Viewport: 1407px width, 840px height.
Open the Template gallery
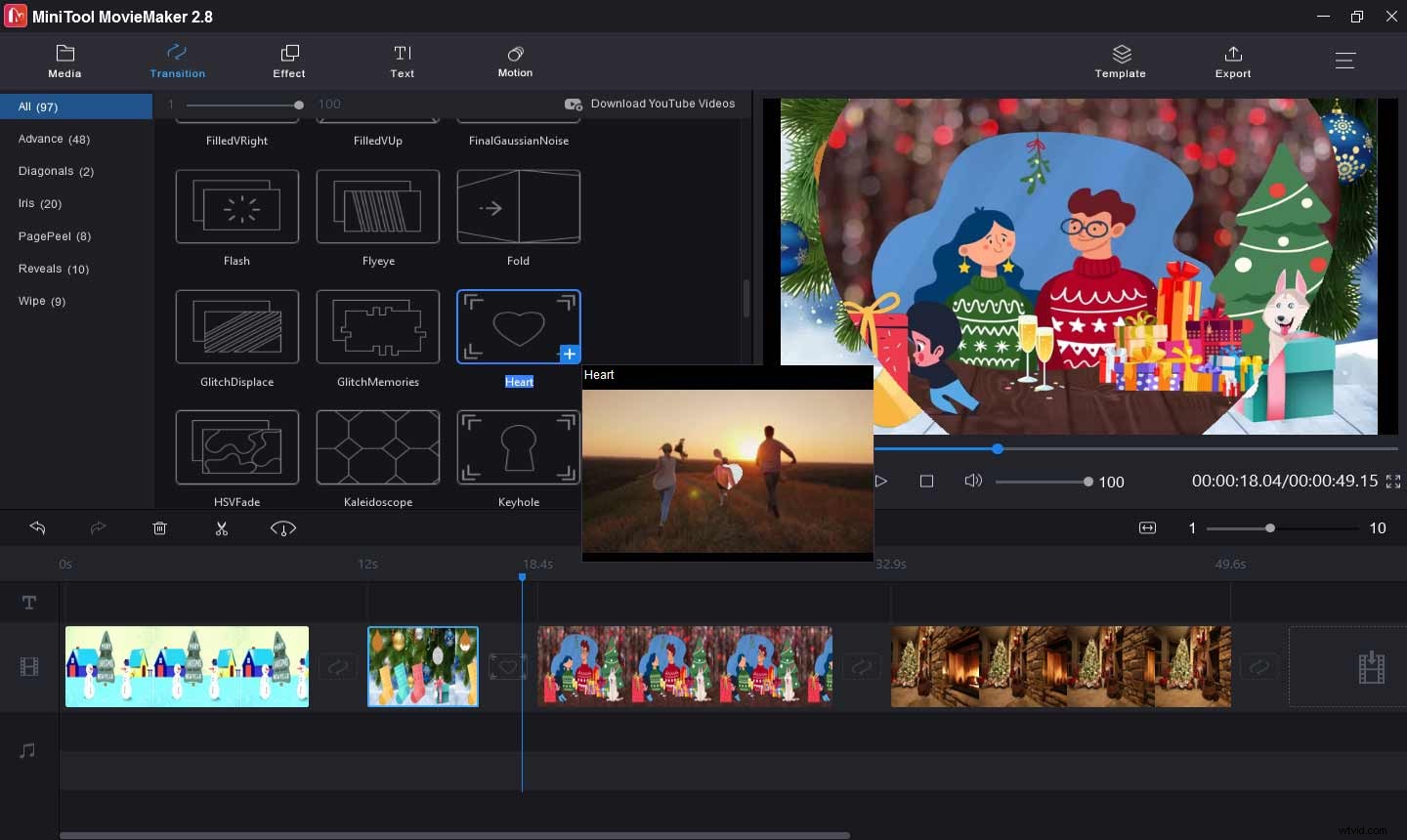pyautogui.click(x=1120, y=61)
